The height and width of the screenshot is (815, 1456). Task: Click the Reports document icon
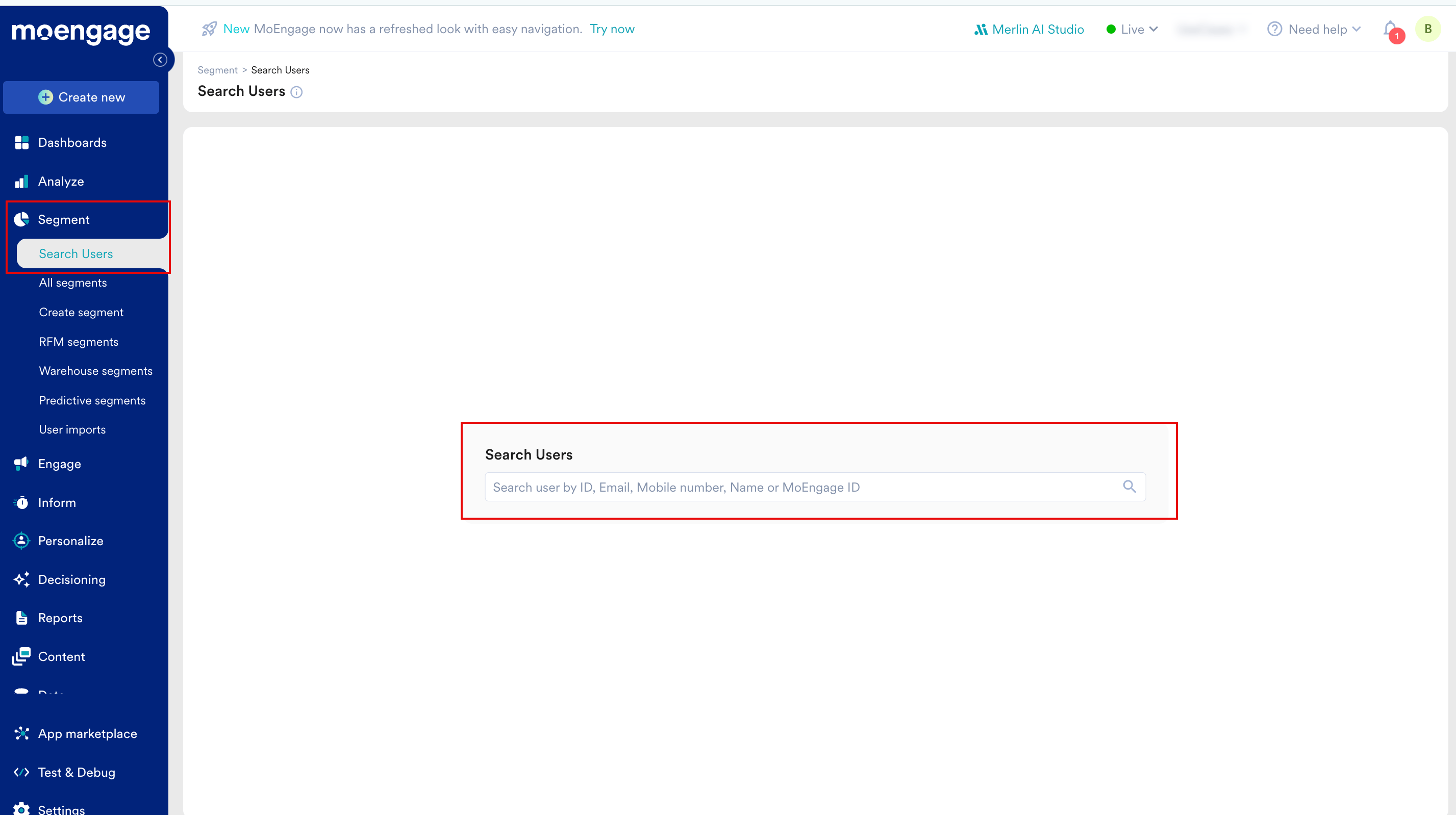click(21, 618)
